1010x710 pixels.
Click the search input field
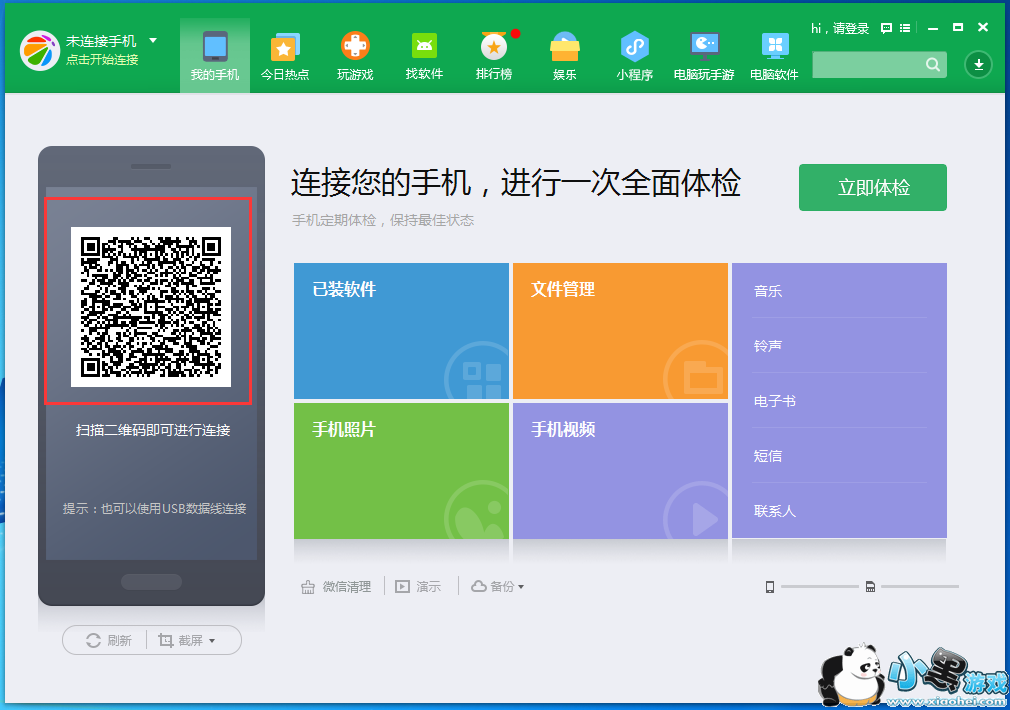(x=868, y=65)
